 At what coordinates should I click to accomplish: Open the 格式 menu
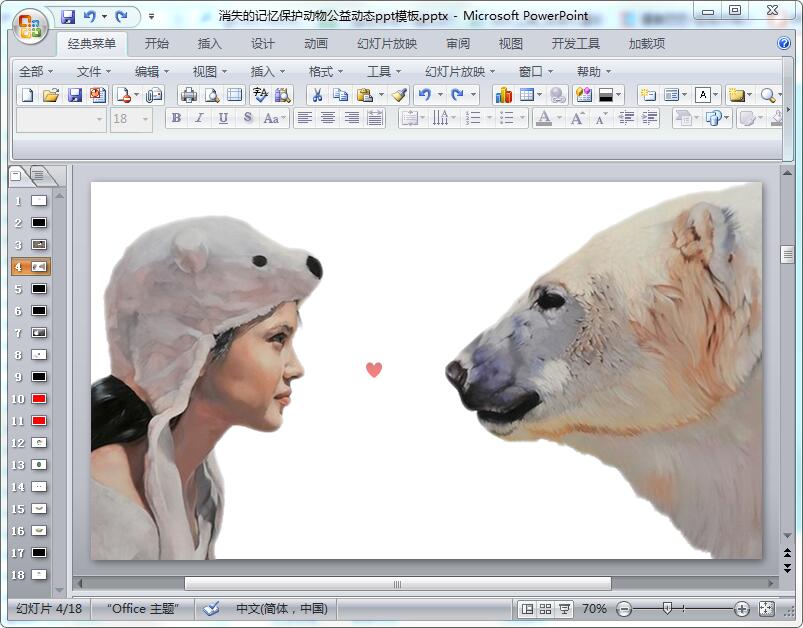(326, 72)
